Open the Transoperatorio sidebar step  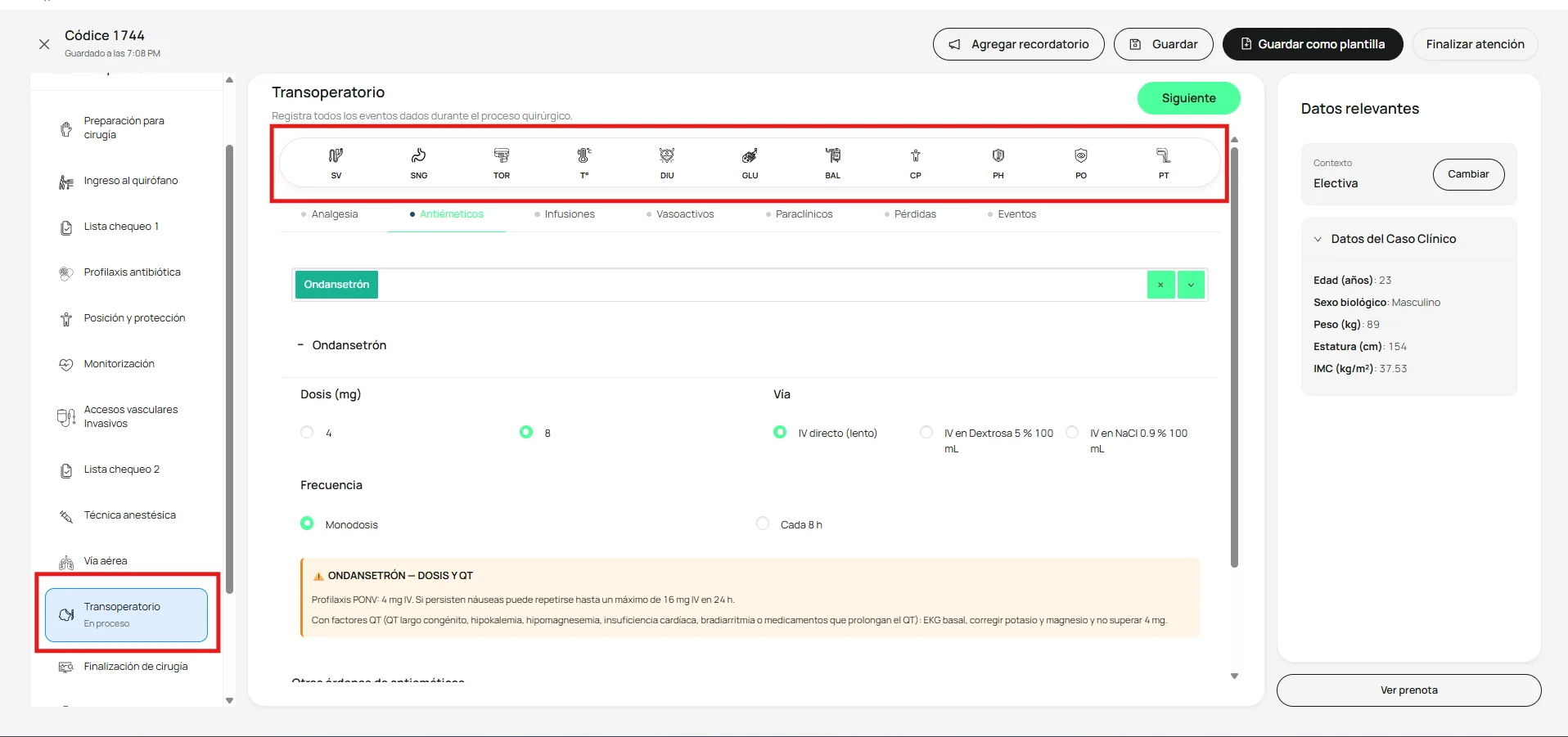pos(127,615)
